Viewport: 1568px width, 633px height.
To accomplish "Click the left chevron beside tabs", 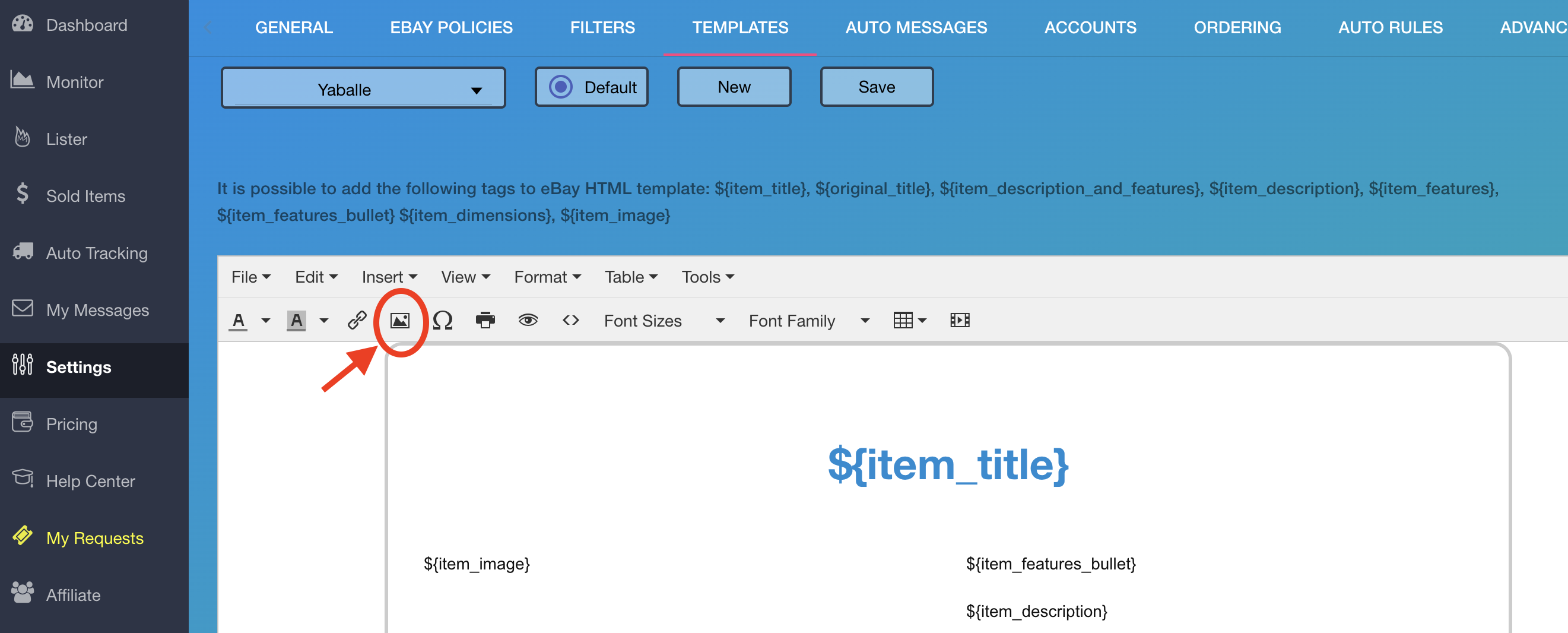I will click(x=208, y=27).
